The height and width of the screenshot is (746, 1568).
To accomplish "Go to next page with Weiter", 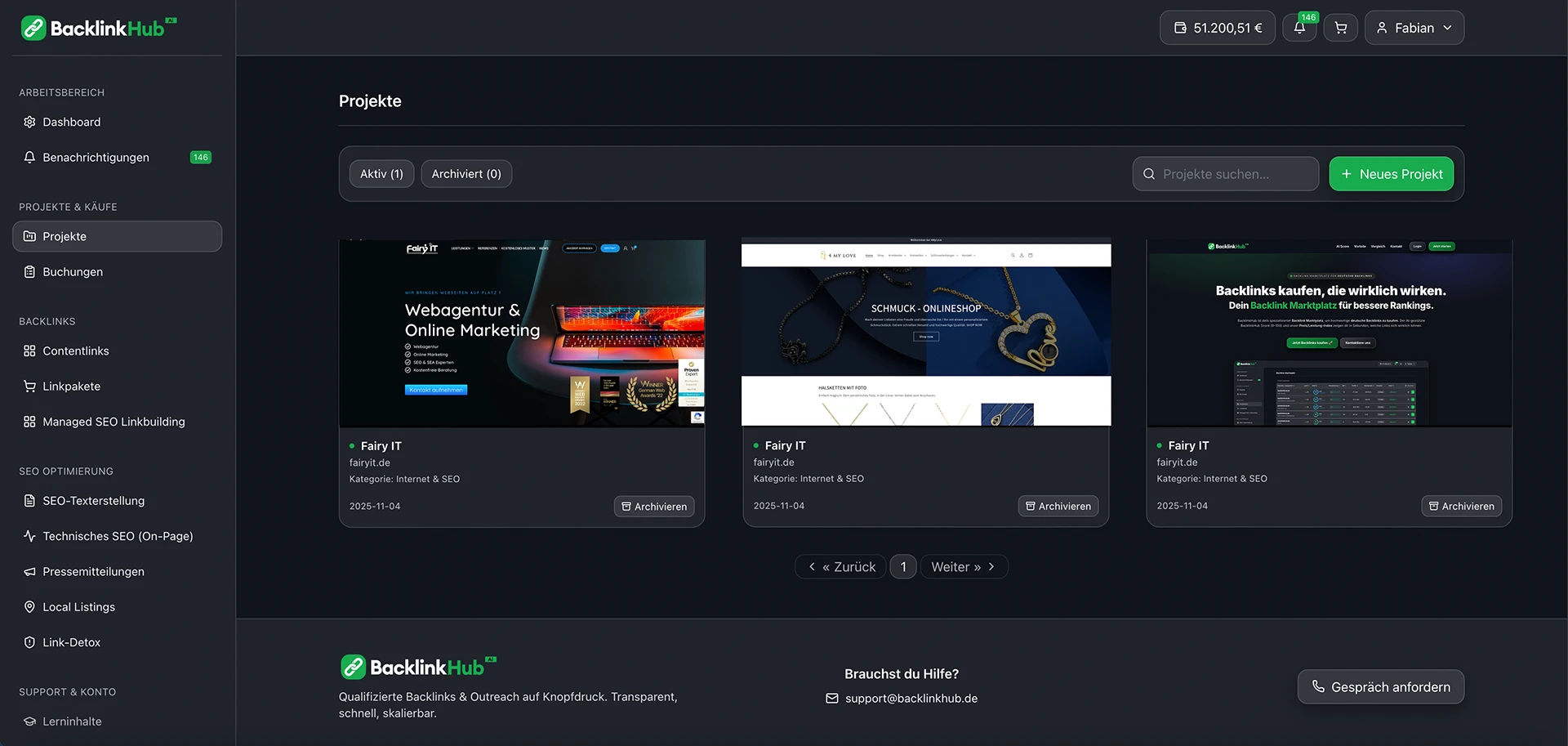I will [964, 567].
